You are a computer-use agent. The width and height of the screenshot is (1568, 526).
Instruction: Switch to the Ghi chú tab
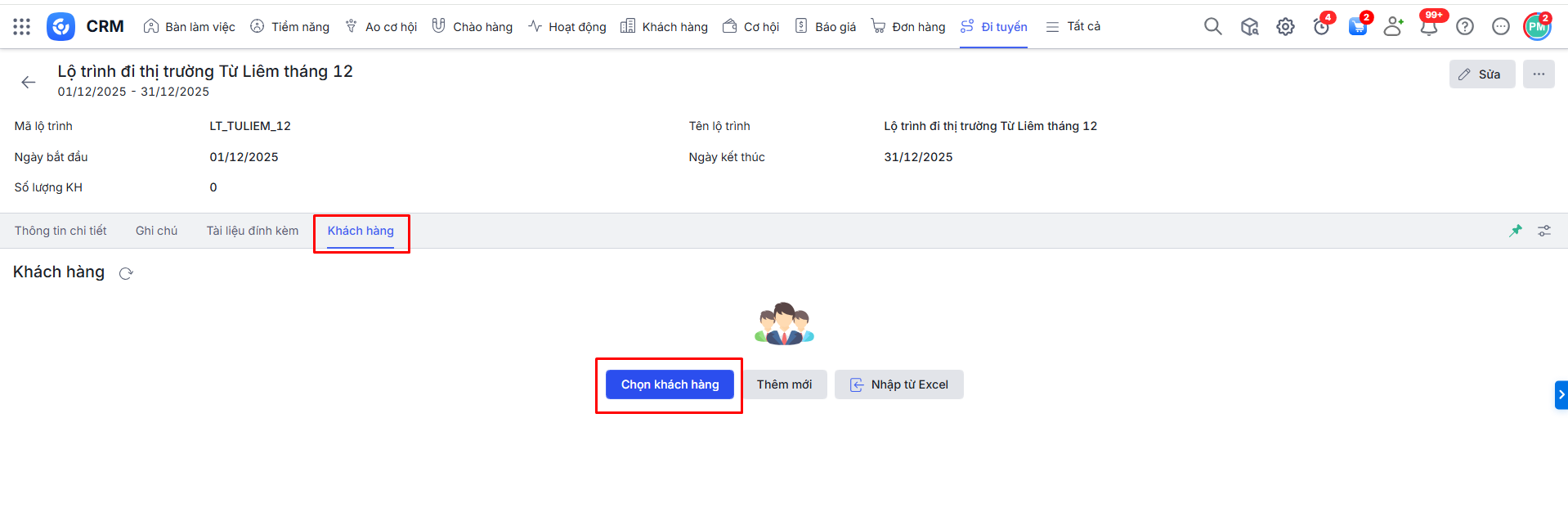(156, 231)
